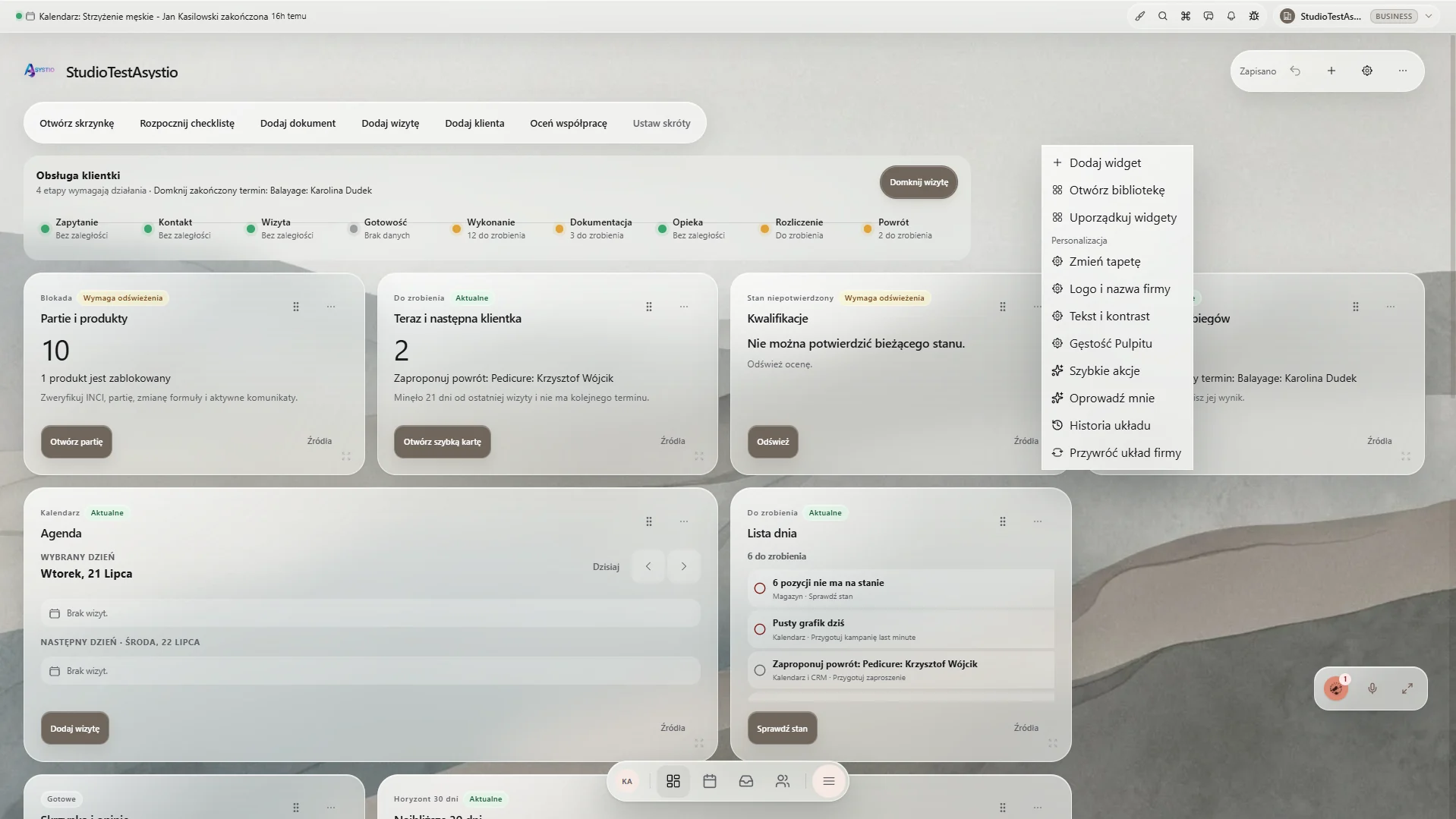Open three-dots menu on Lista dnia widget
1456x819 pixels.
tap(1037, 521)
